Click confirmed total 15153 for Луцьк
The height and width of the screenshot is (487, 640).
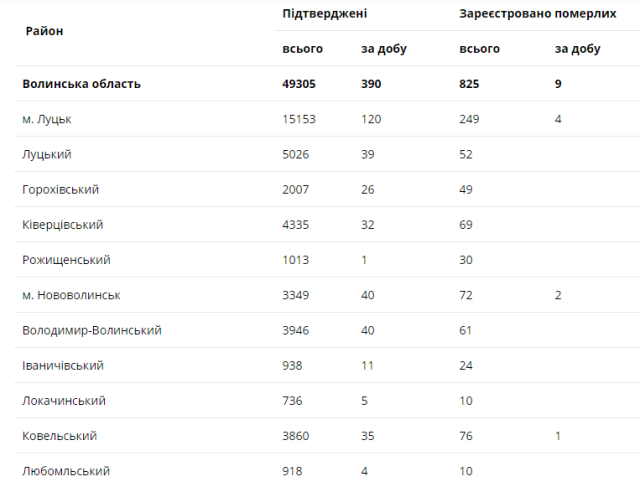click(301, 119)
